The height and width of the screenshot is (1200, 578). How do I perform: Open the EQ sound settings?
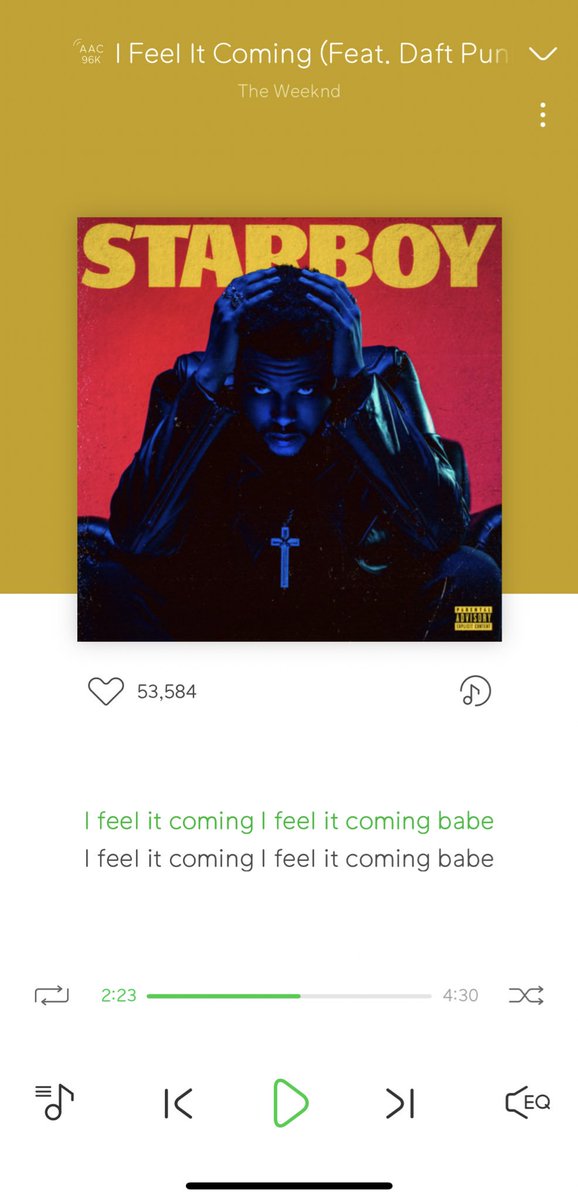pos(527,1102)
